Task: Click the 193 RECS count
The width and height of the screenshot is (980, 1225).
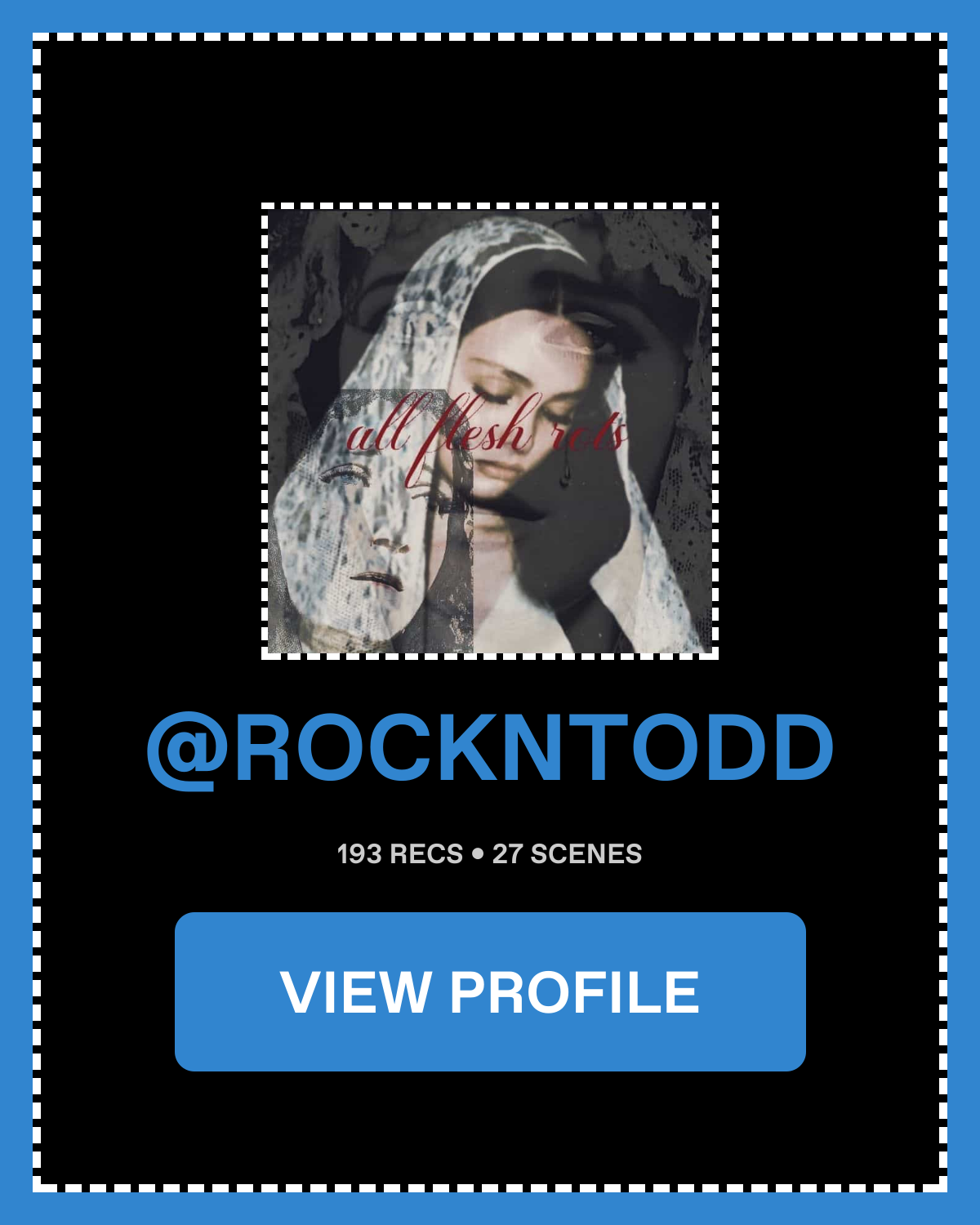Action: 400,854
